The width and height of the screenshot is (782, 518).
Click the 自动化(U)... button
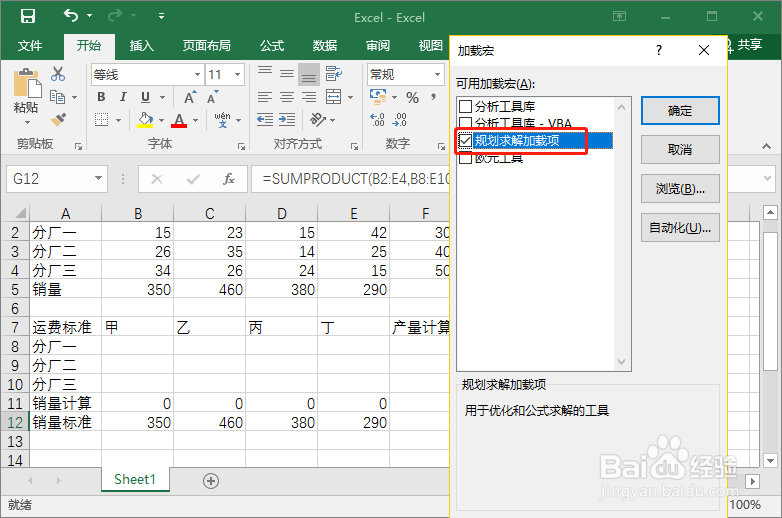[680, 227]
